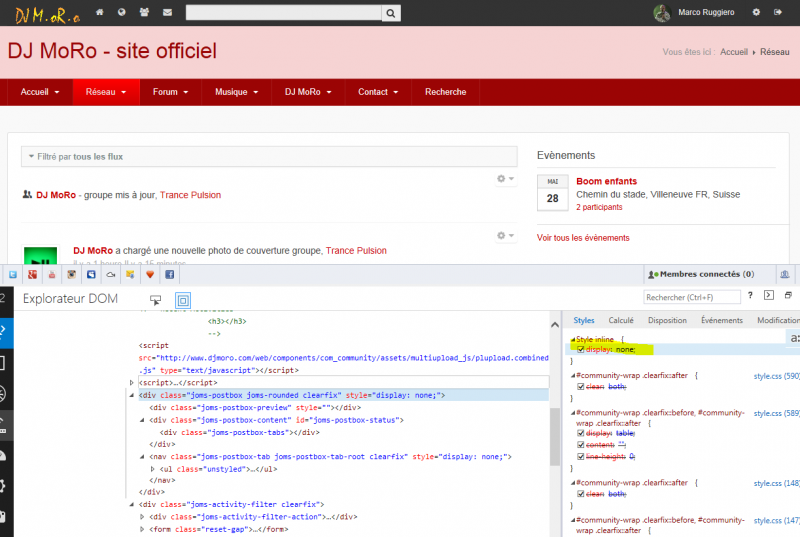Click the icon right of Membres connectés
The width and height of the screenshot is (800, 537).
pyautogui.click(x=785, y=274)
